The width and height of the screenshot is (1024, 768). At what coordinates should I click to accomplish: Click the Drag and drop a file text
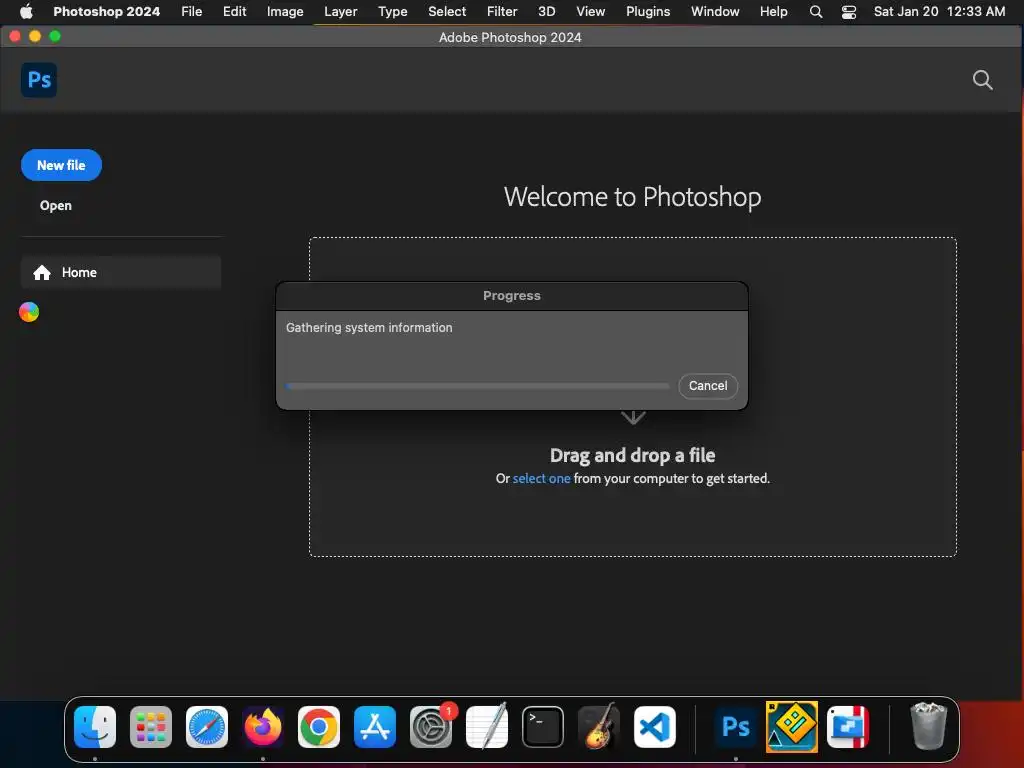[x=632, y=455]
